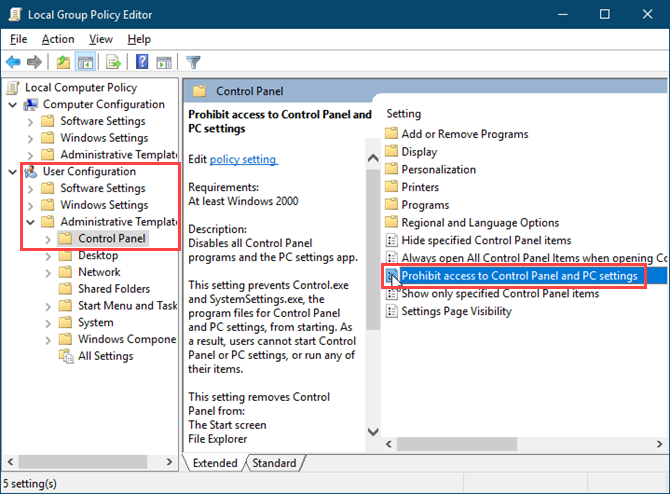Switch to the Standard tab
The image size is (670, 494).
point(274,463)
